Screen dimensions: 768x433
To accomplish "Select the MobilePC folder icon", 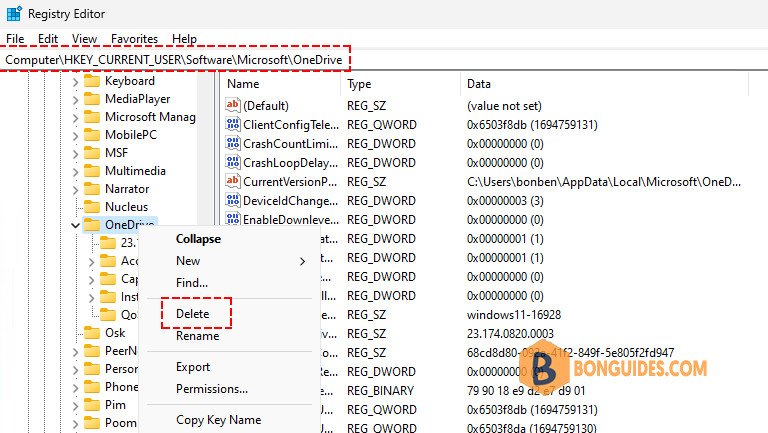I will (92, 135).
